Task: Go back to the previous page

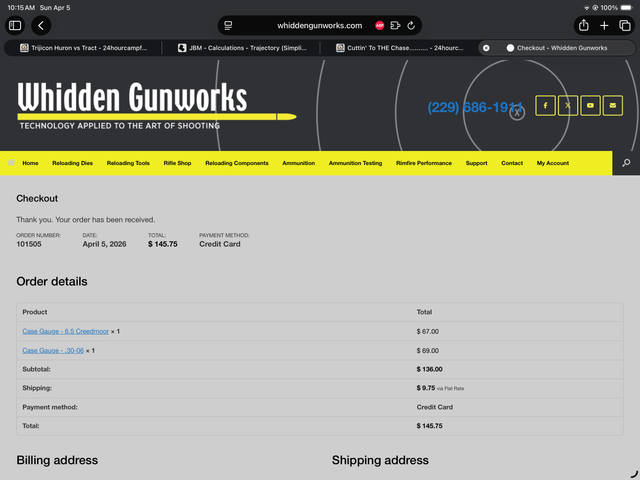Action: [x=41, y=25]
